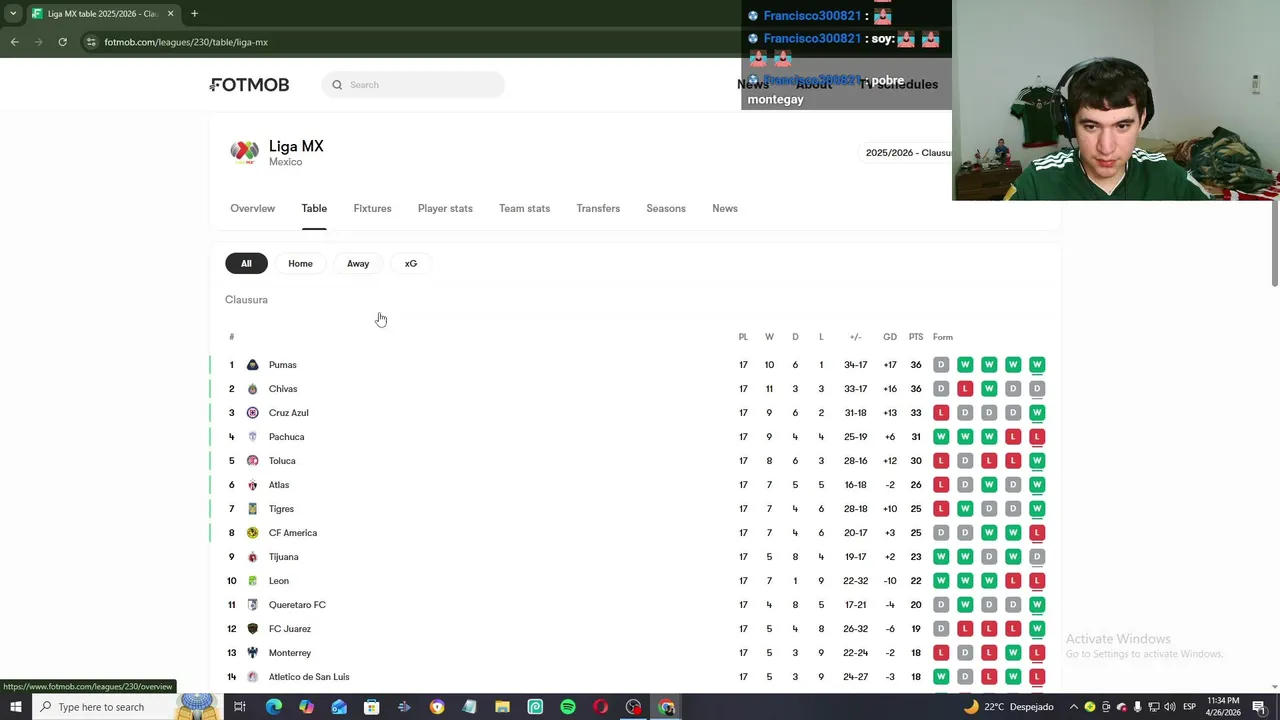Click the Queretaro FC team crest
Screen dimensions: 1280x720
click(252, 605)
